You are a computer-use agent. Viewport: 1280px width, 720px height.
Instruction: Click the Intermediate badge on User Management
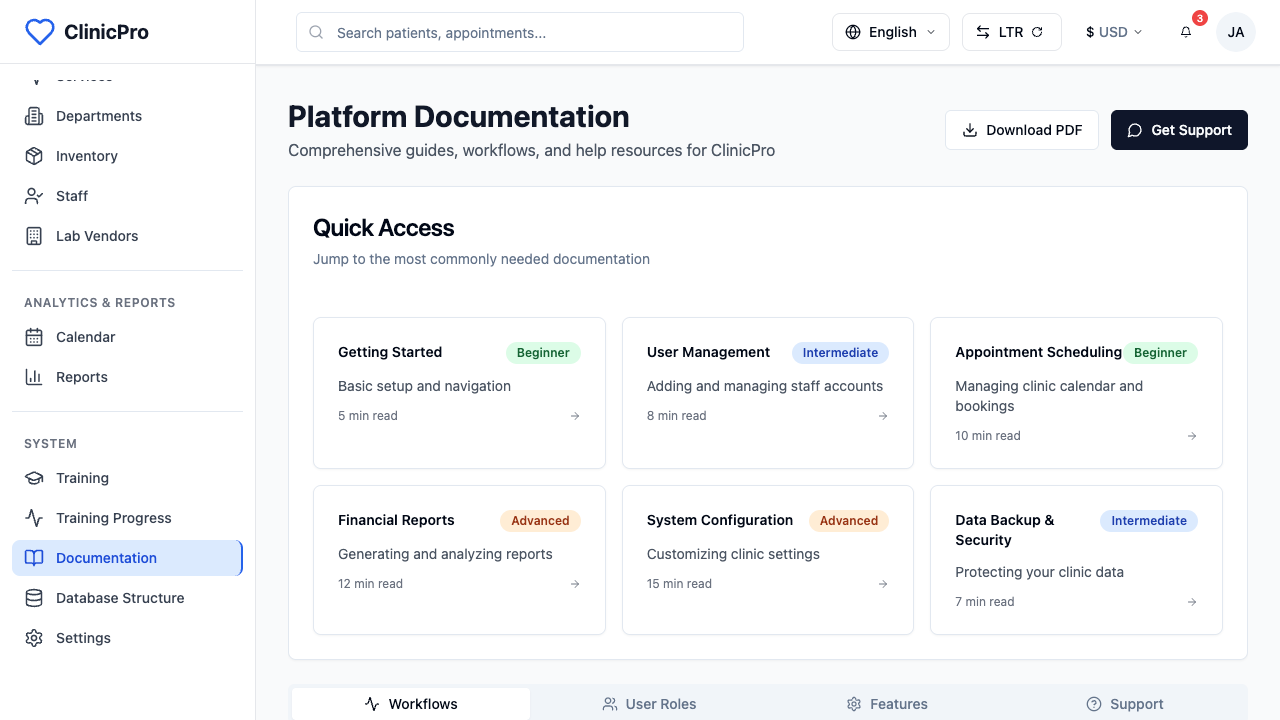pos(840,353)
